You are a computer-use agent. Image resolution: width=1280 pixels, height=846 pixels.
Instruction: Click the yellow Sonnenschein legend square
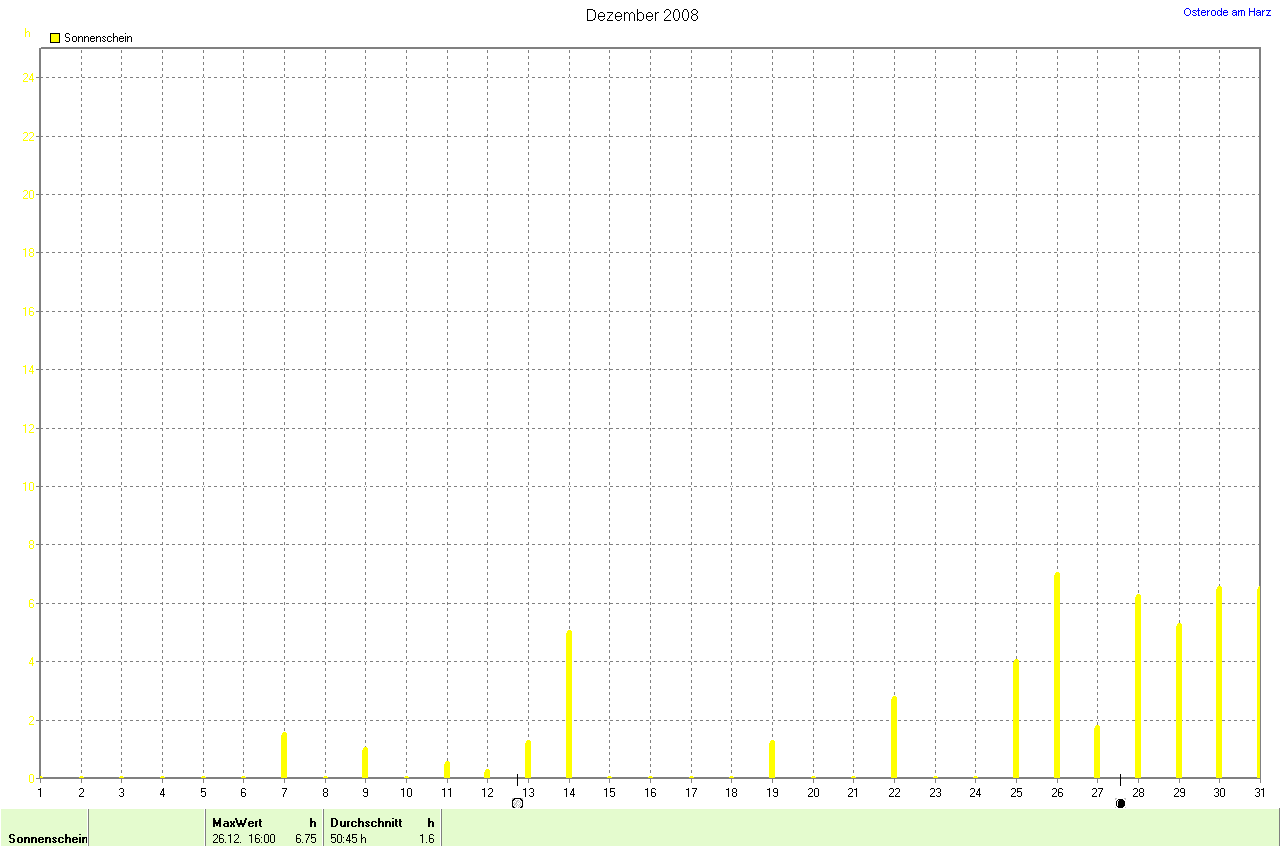coord(55,38)
